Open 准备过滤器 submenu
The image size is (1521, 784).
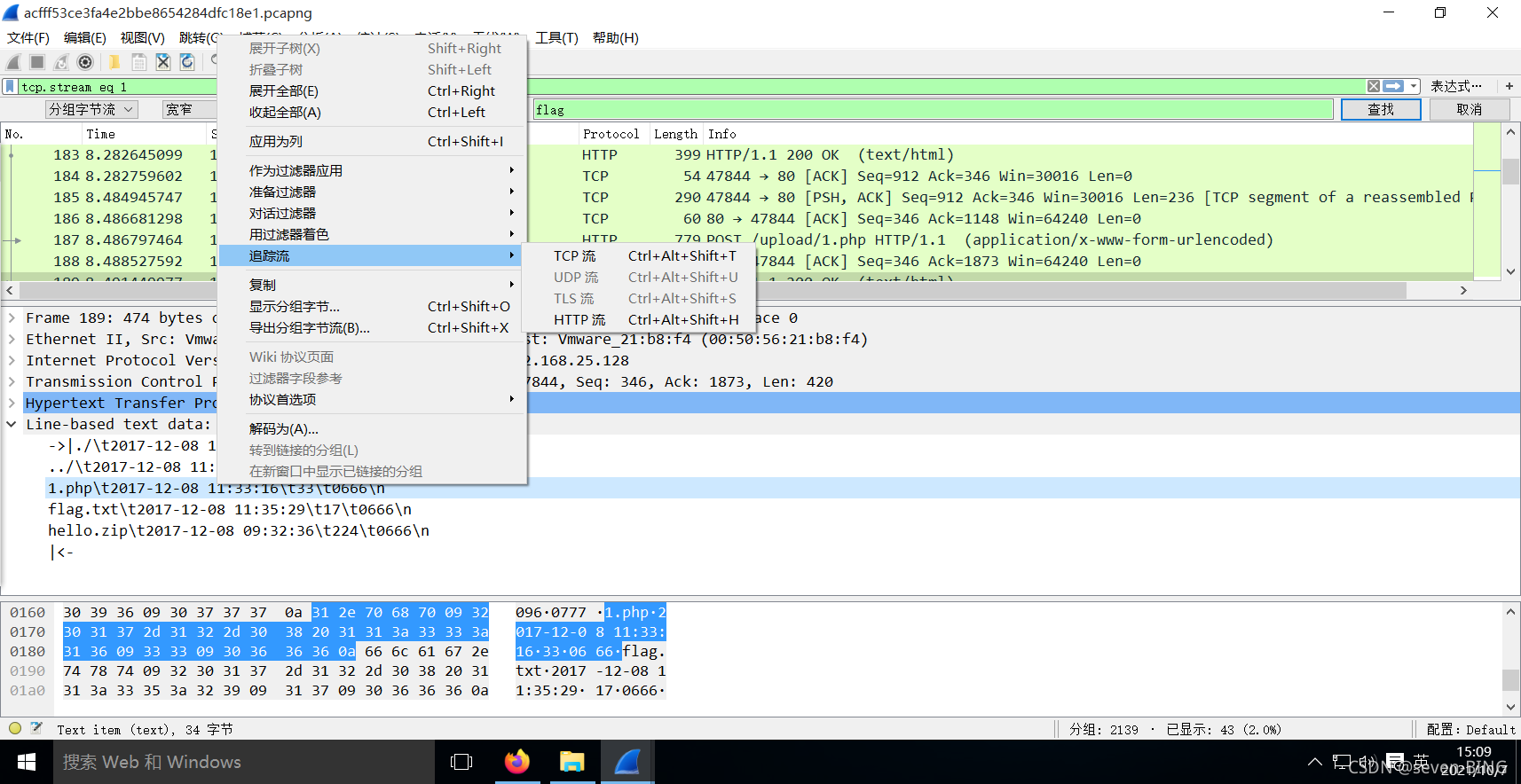(373, 192)
